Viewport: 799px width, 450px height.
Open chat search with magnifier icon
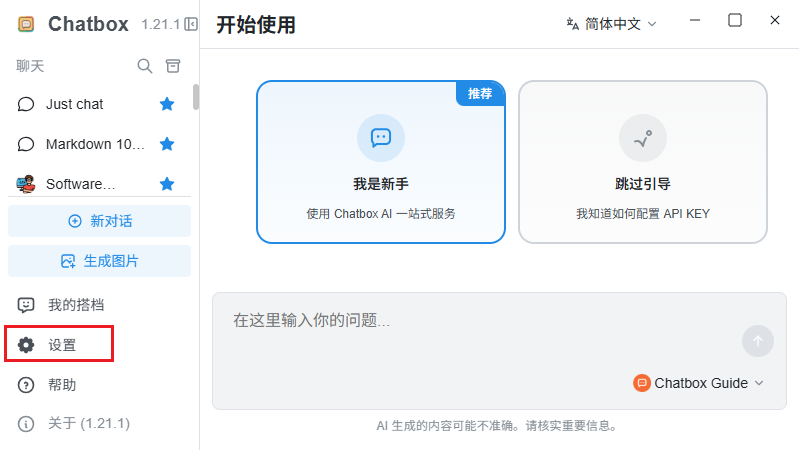(x=145, y=66)
